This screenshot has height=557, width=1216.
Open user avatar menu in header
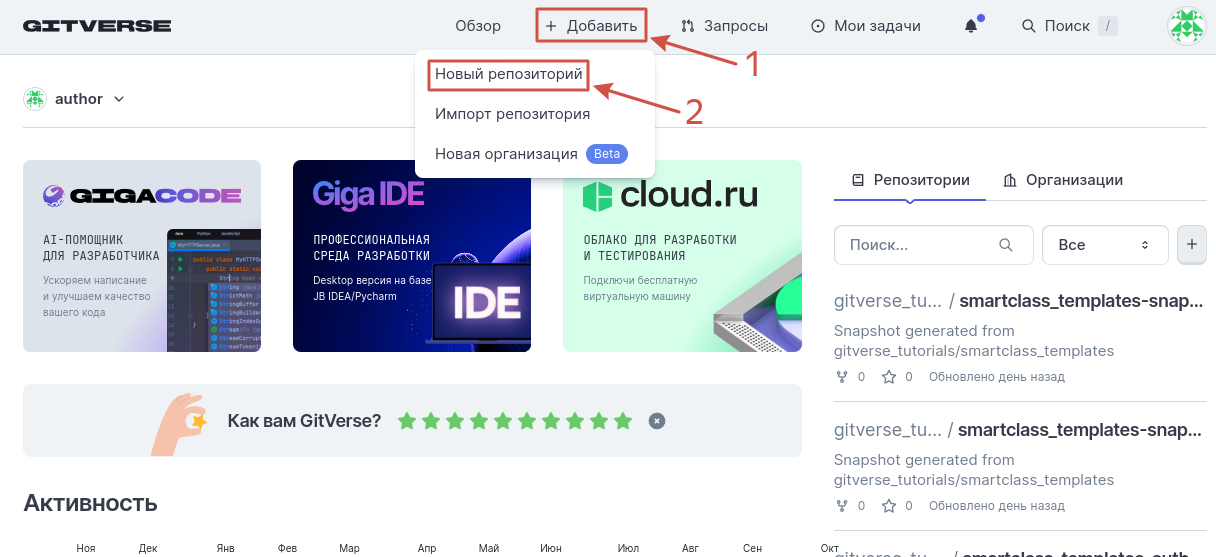click(1187, 26)
